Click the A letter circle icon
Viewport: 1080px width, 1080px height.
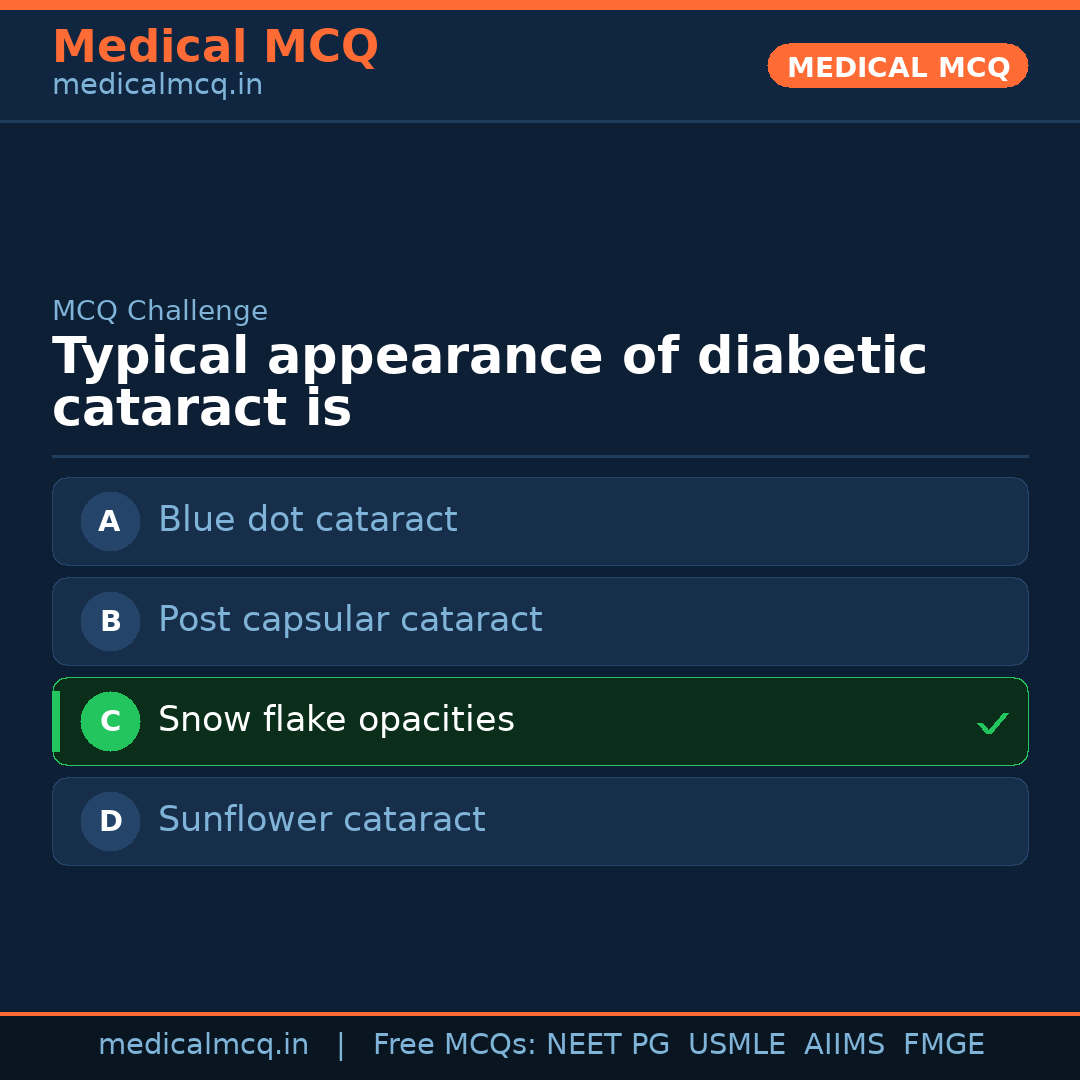(110, 521)
